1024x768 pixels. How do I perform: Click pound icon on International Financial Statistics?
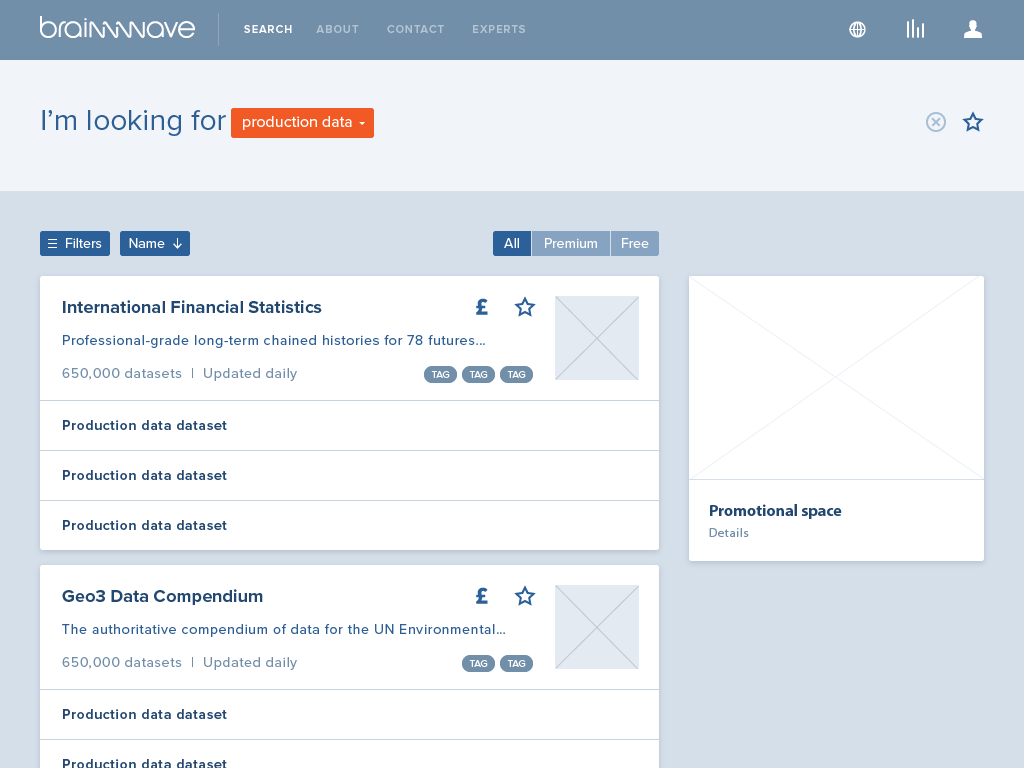coord(482,307)
